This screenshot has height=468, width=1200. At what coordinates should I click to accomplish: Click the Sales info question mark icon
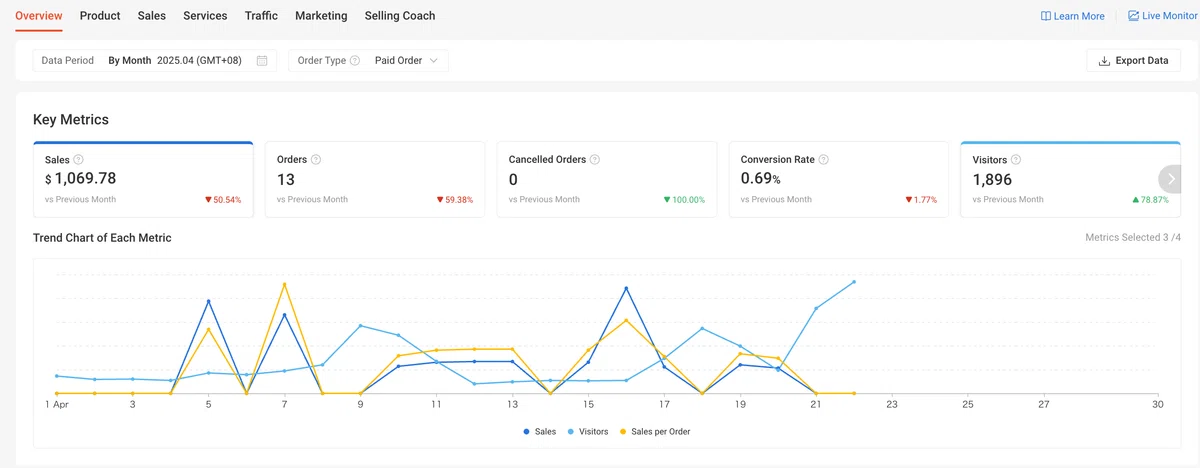79,160
